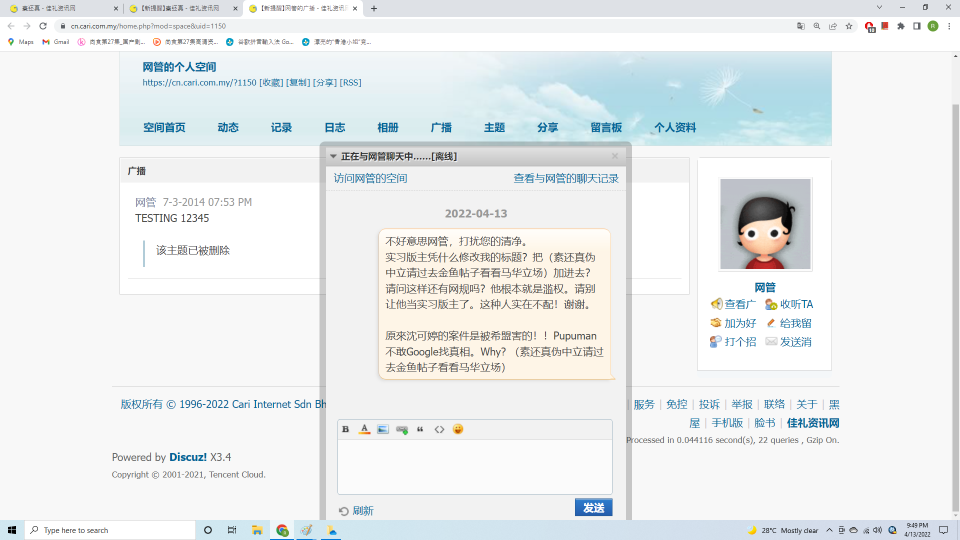Click Windows taskbar search box
Screen dimensions: 960x540
pyautogui.click(x=110, y=530)
